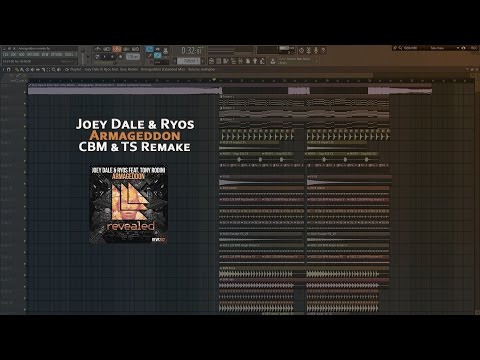
Task: Click the tempo display
Action: 133,57
